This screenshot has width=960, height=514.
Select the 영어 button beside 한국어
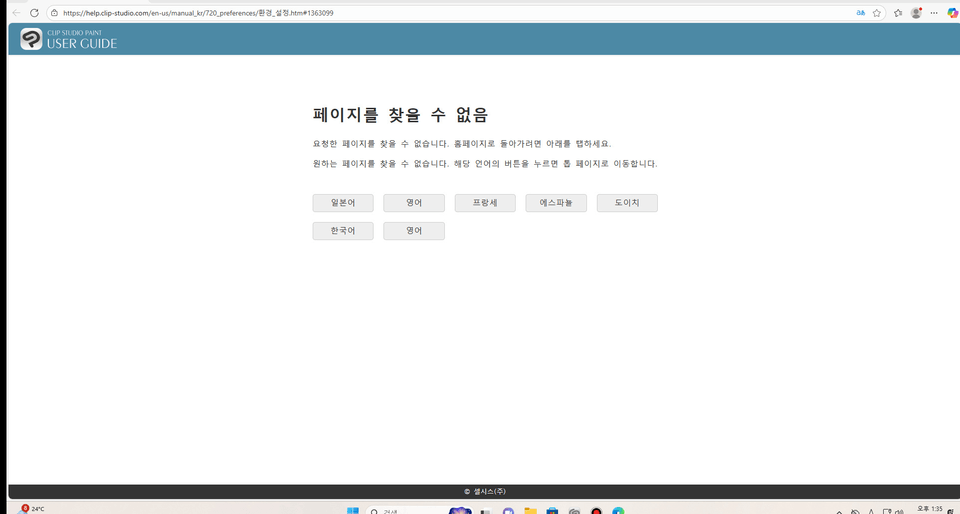point(414,231)
